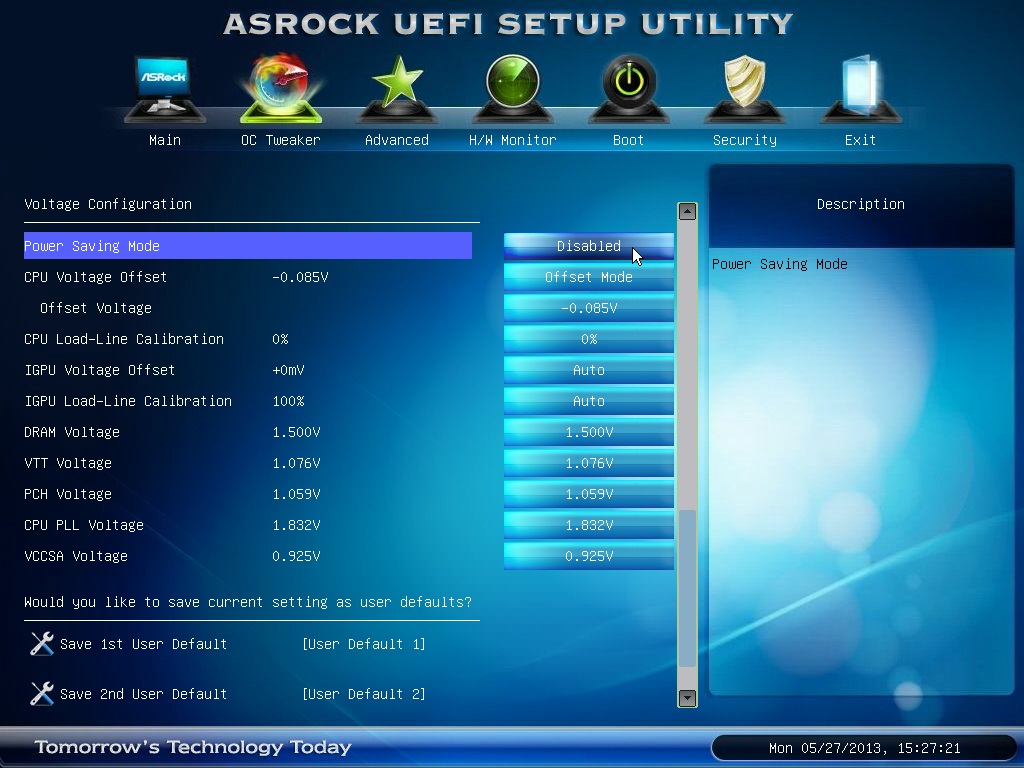1024x768 pixels.
Task: Select the OC Tweaker gauge icon
Action: 281,89
